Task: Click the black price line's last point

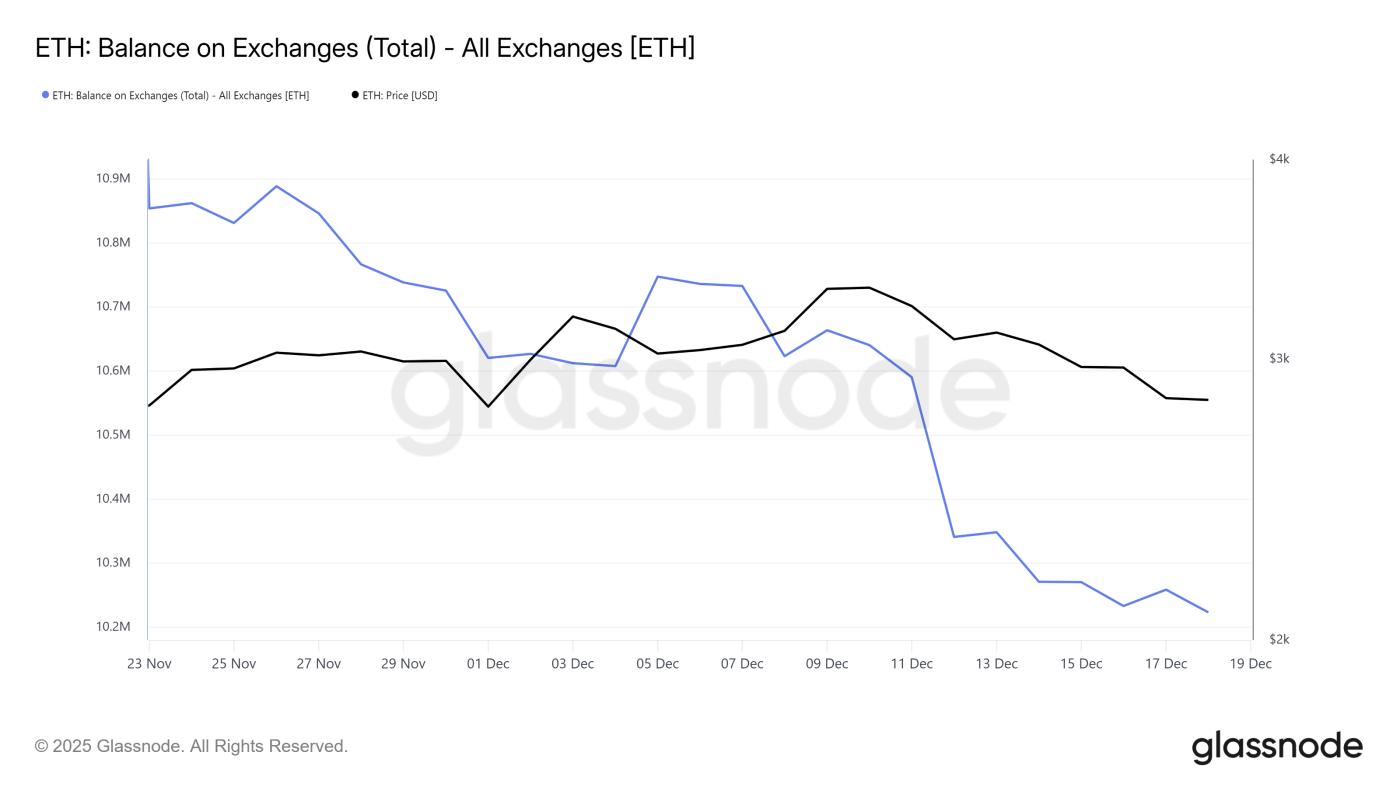Action: [1208, 400]
